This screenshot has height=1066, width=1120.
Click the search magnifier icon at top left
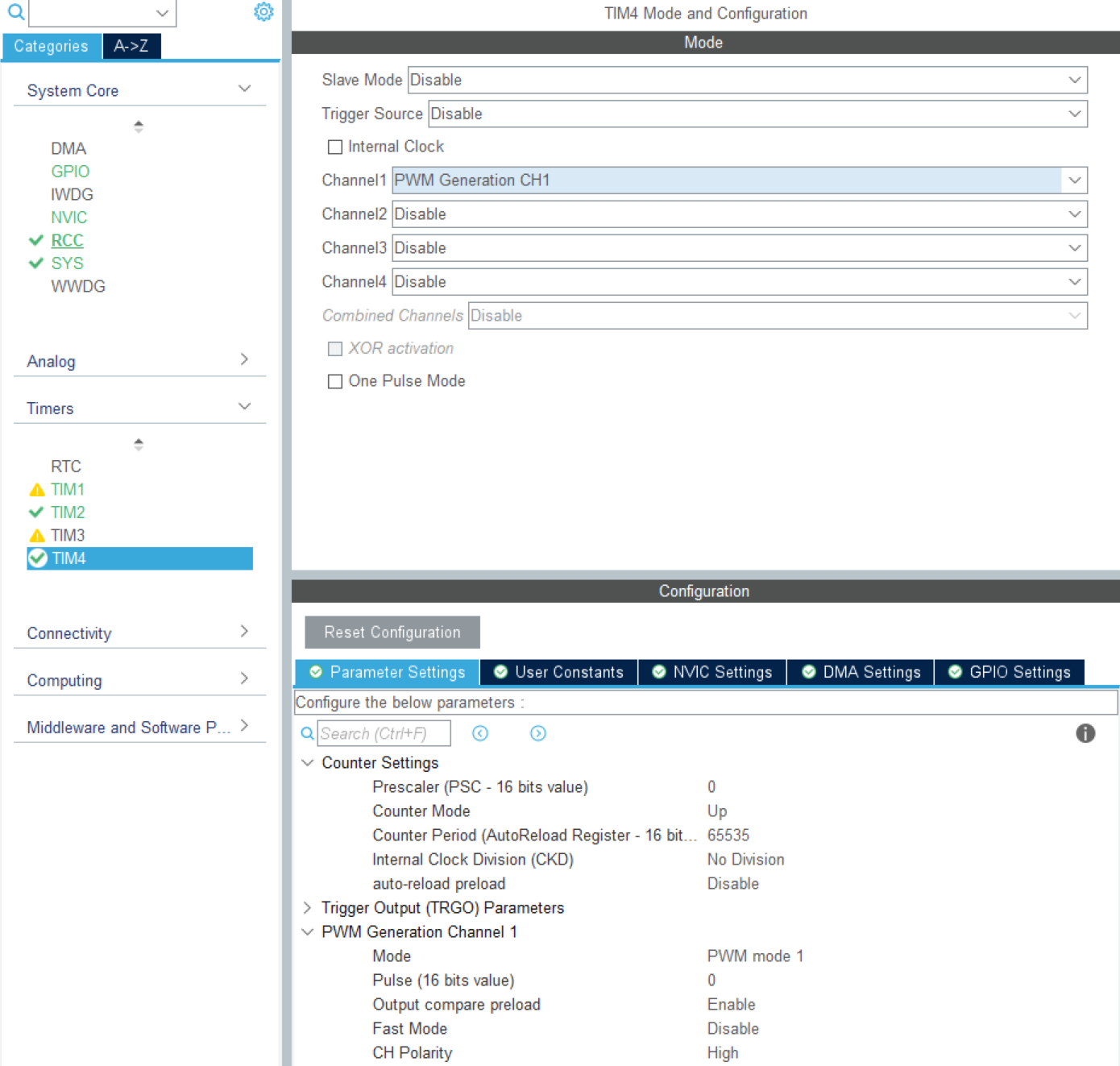click(x=15, y=12)
